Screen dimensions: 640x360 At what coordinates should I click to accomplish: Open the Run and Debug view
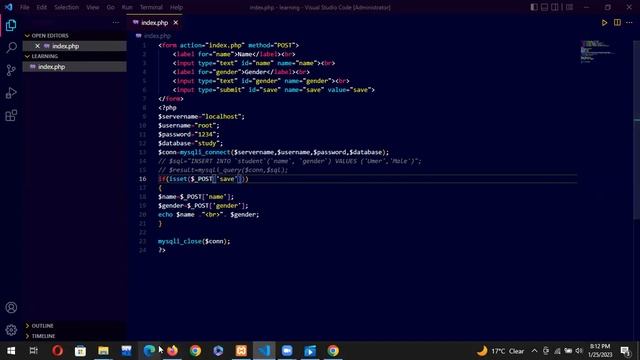click(11, 93)
